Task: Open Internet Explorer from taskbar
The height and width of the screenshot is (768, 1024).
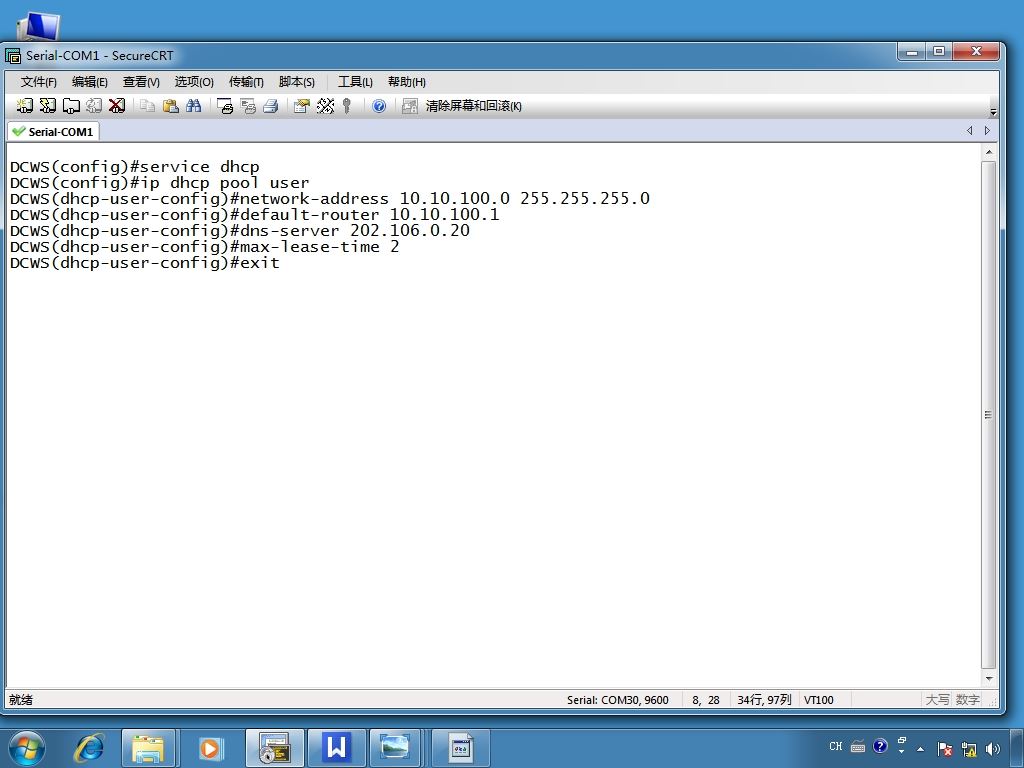Action: (x=89, y=748)
